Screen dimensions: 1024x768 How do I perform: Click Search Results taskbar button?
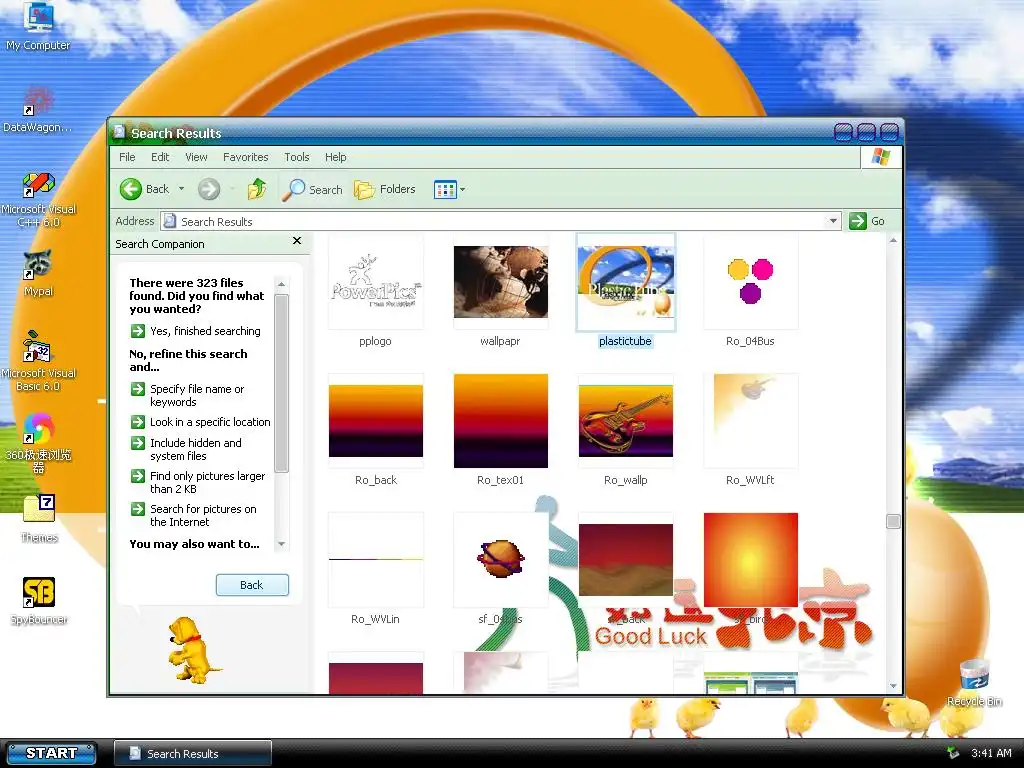(x=193, y=754)
